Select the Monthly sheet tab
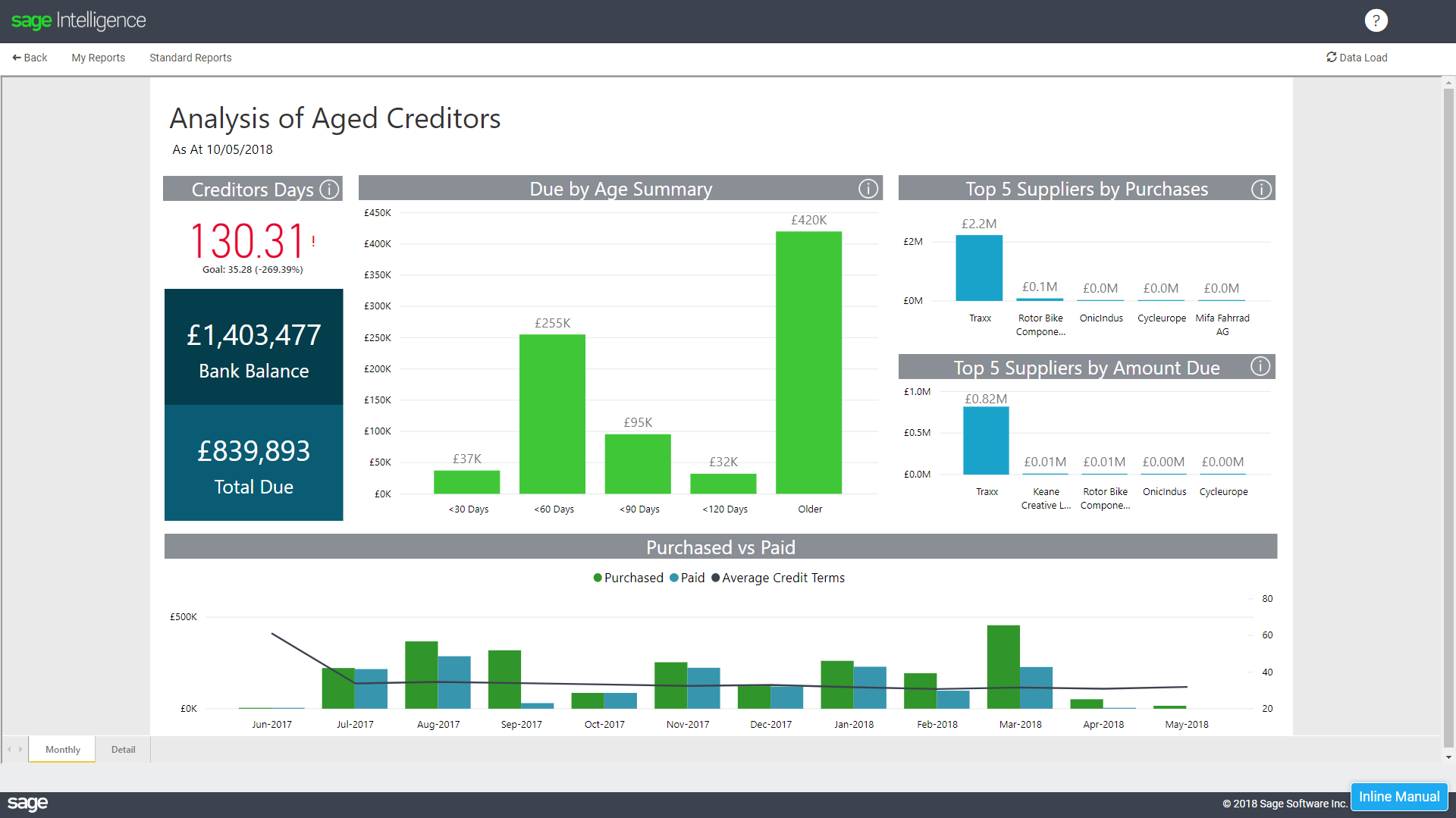Screen dimensions: 1456x818 [x=62, y=749]
